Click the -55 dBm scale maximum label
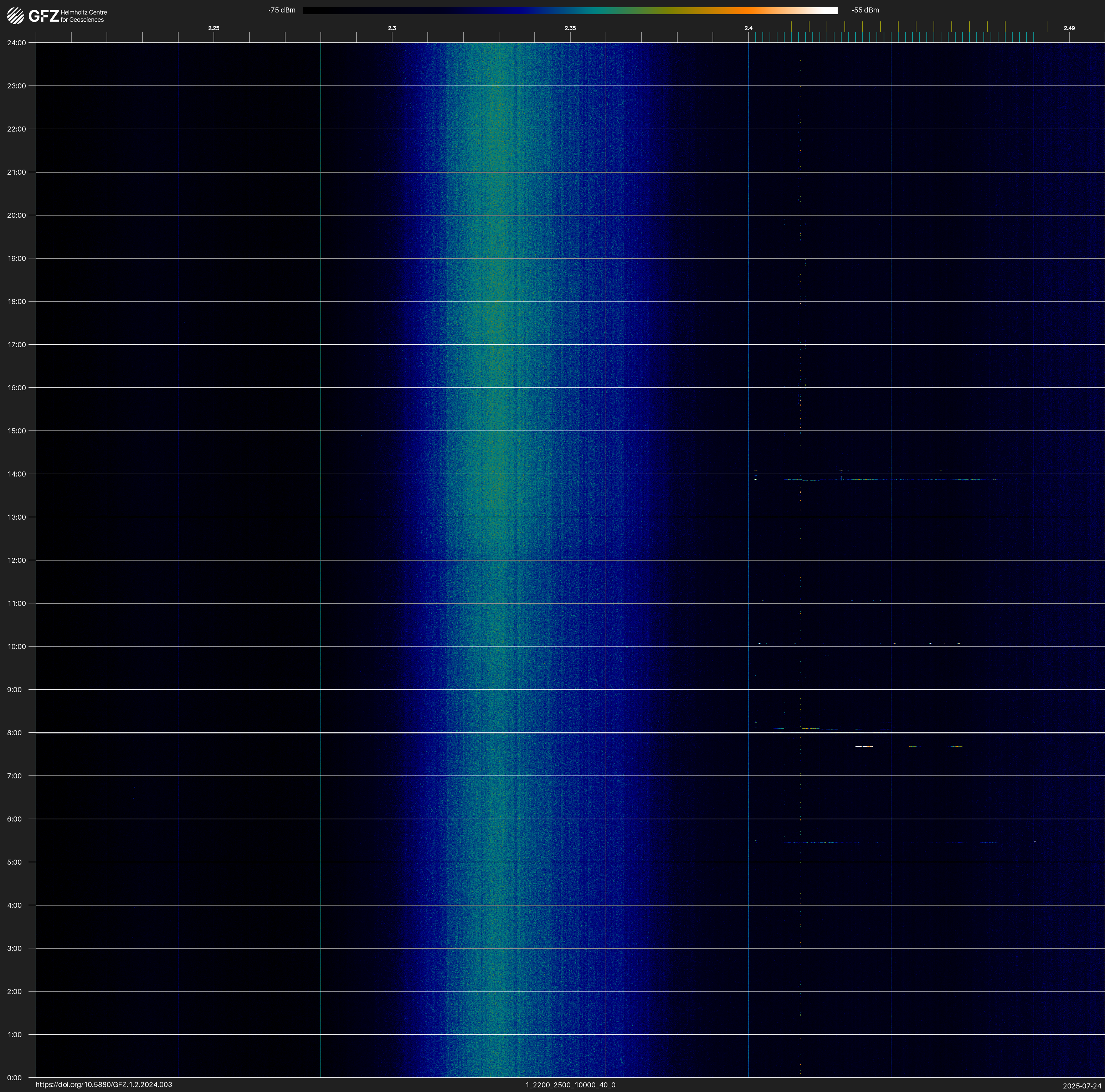 coord(865,10)
